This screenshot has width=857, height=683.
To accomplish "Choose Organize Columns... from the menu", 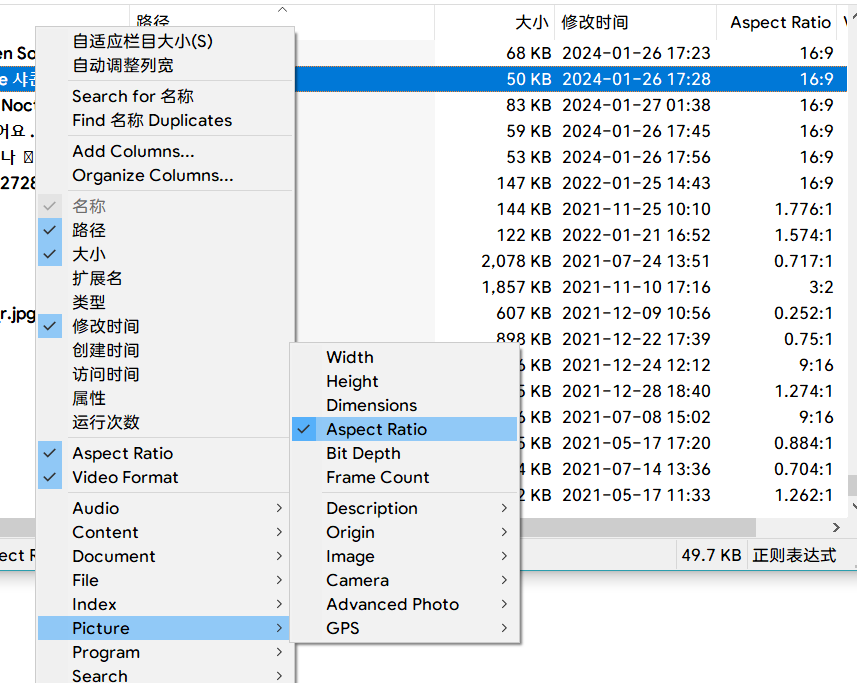I will click(x=152, y=175).
